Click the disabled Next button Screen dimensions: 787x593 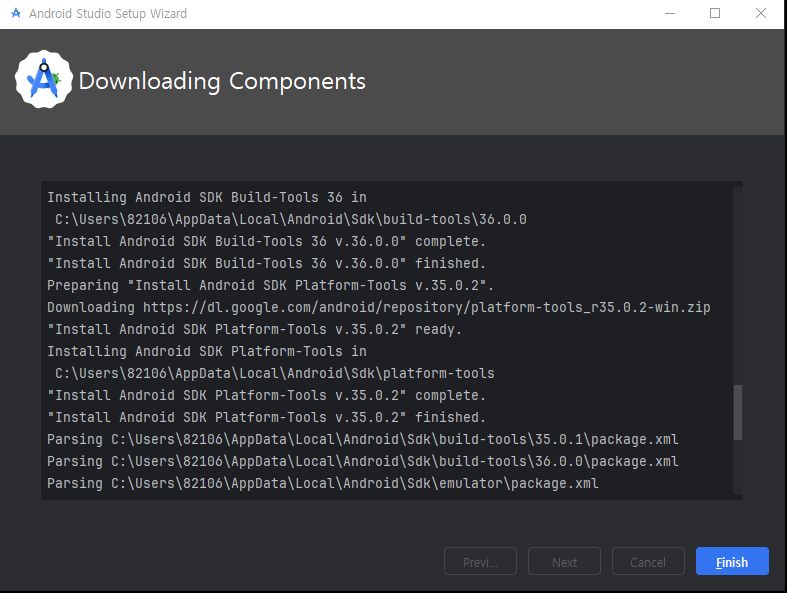tap(564, 561)
